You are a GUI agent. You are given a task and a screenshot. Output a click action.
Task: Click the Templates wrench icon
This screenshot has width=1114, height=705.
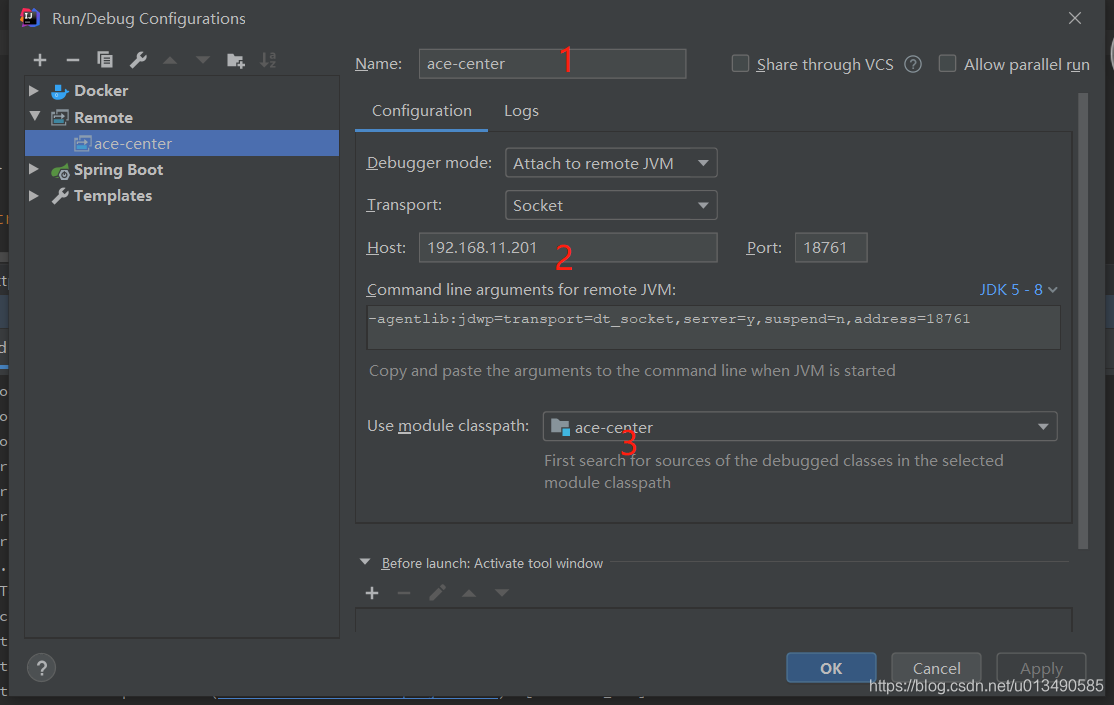(60, 196)
